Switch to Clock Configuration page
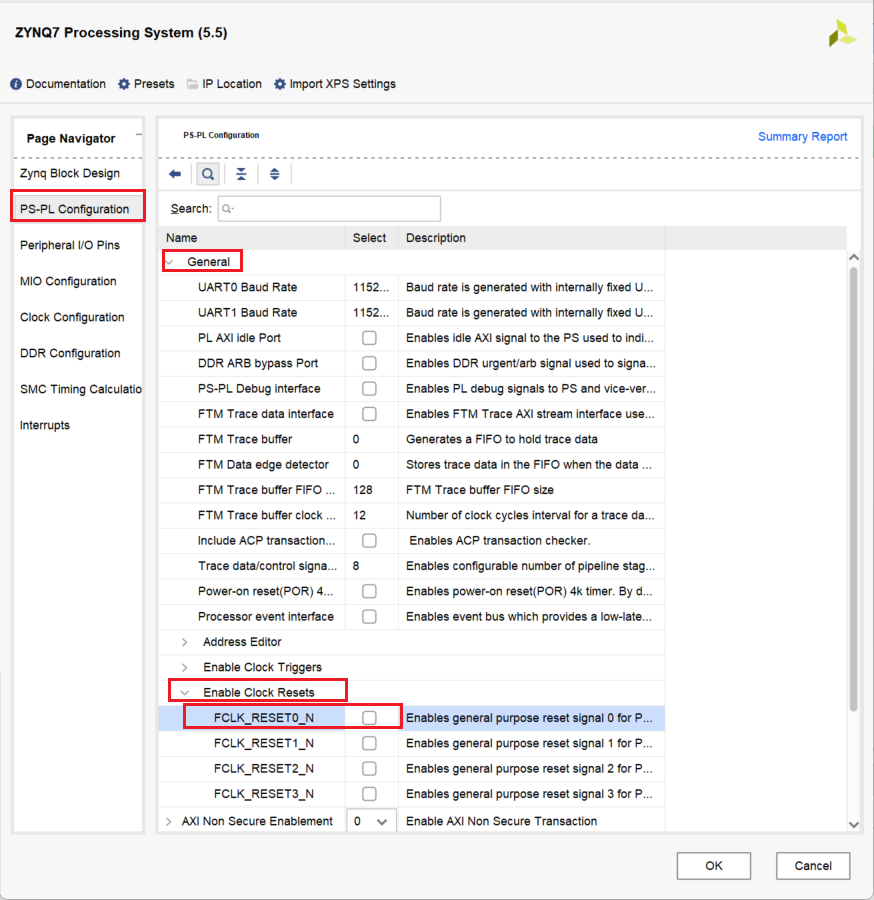Image resolution: width=874 pixels, height=900 pixels. [x=72, y=317]
